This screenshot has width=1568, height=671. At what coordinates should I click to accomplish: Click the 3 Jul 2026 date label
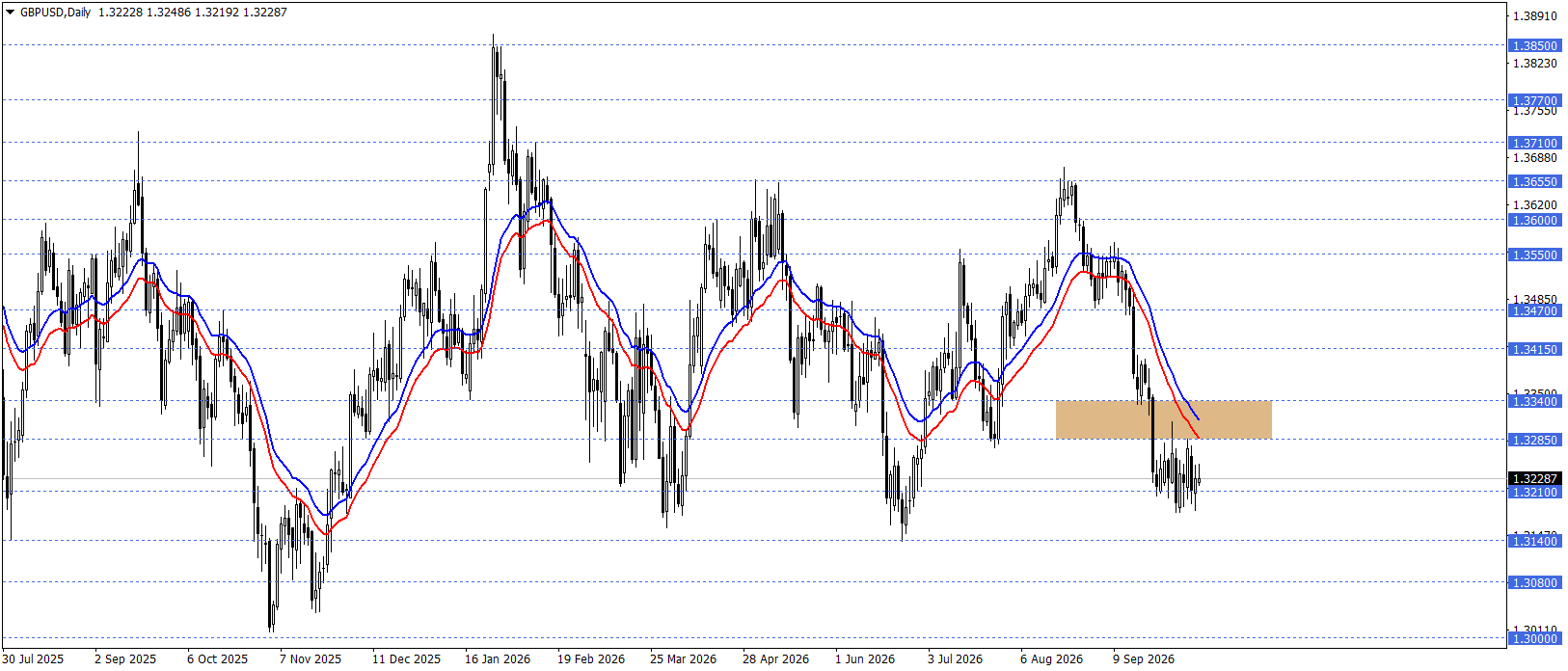956,659
